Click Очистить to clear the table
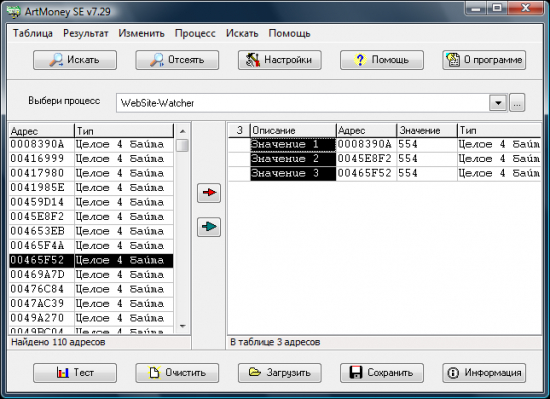 coord(177,373)
